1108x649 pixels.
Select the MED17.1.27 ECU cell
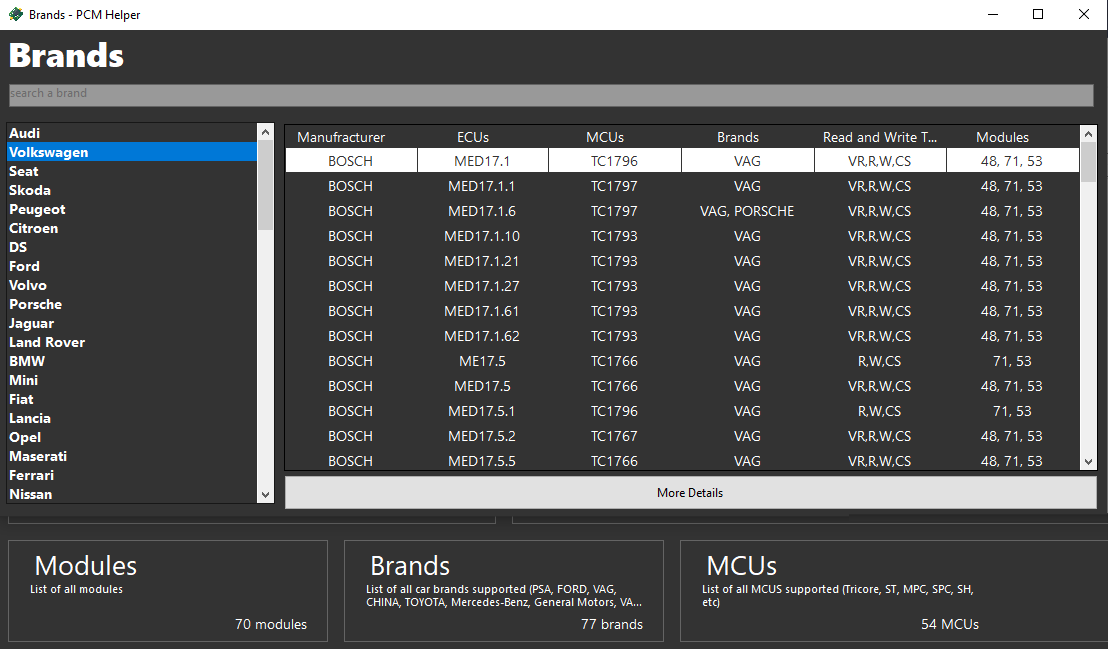coord(483,286)
